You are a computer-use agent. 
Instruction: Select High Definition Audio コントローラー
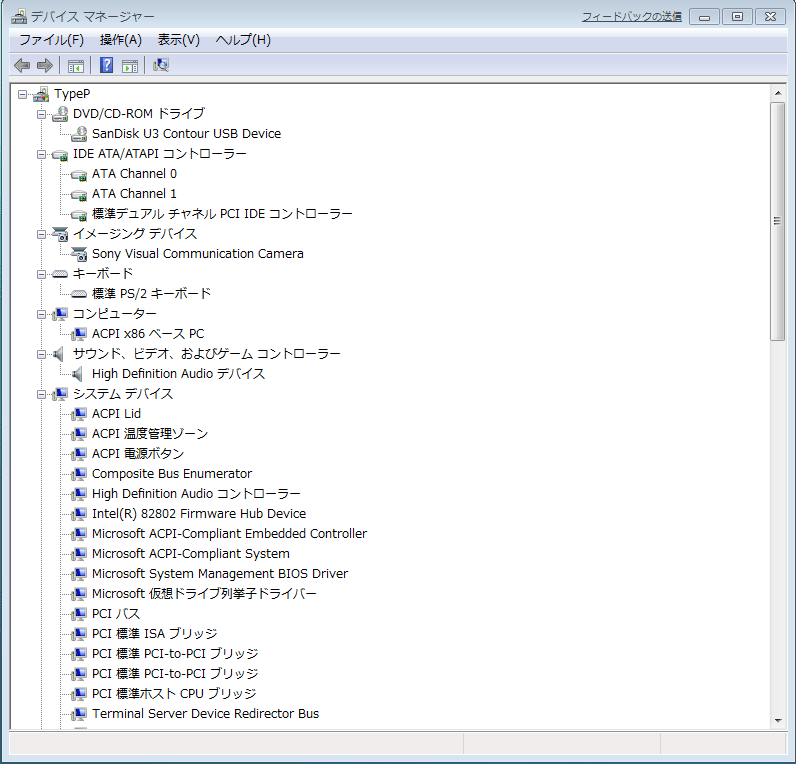coord(196,494)
